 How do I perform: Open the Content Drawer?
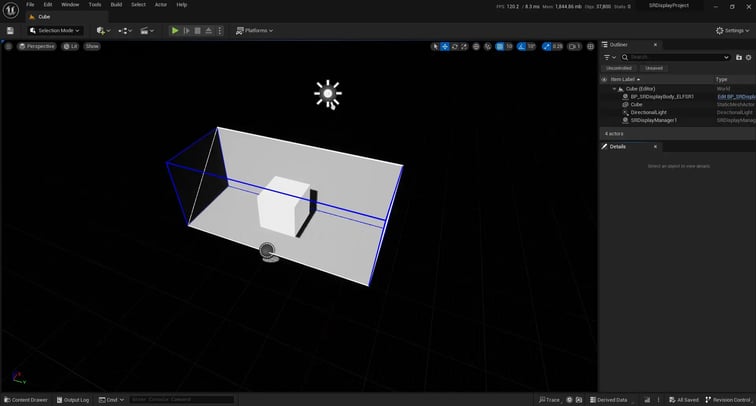click(25, 400)
